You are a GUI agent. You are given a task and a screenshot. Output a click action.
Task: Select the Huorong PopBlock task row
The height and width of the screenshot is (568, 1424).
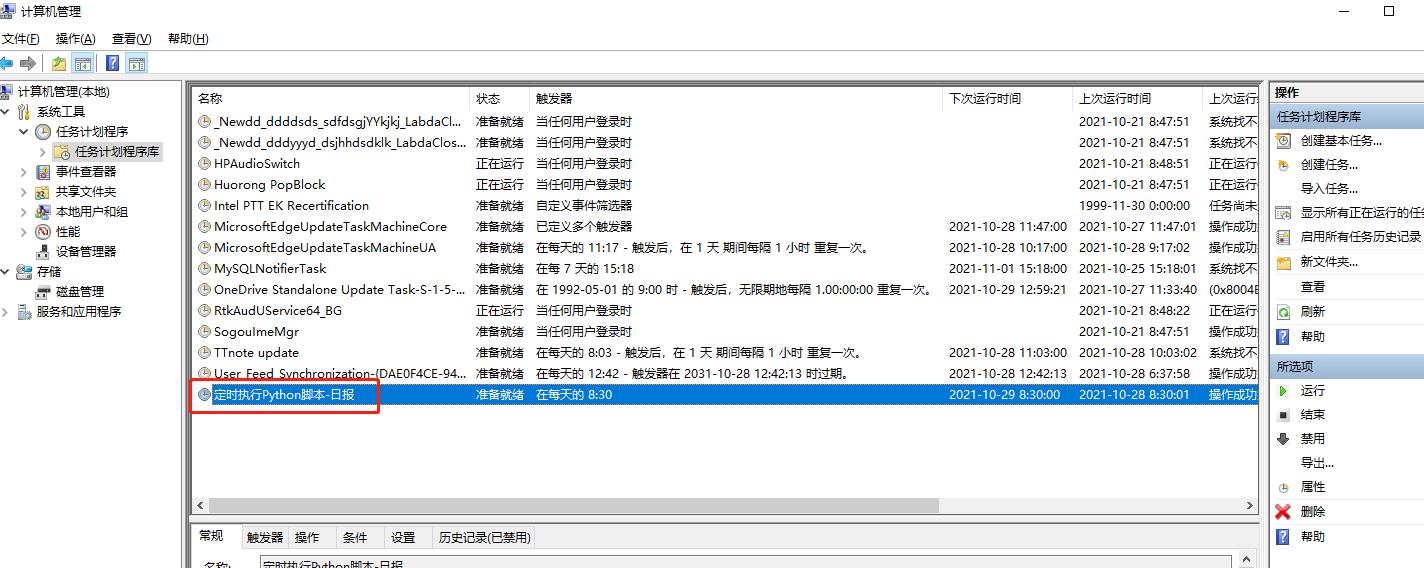[x=725, y=185]
